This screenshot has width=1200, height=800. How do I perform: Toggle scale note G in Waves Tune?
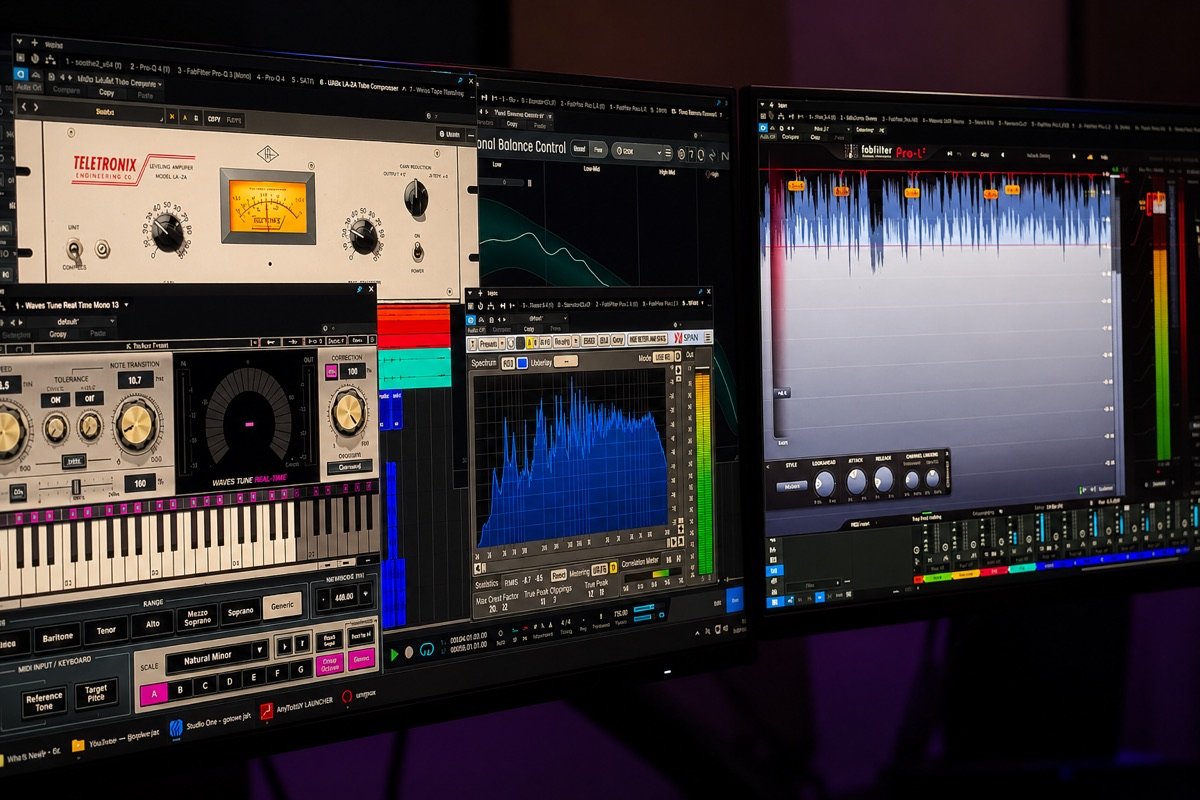301,669
